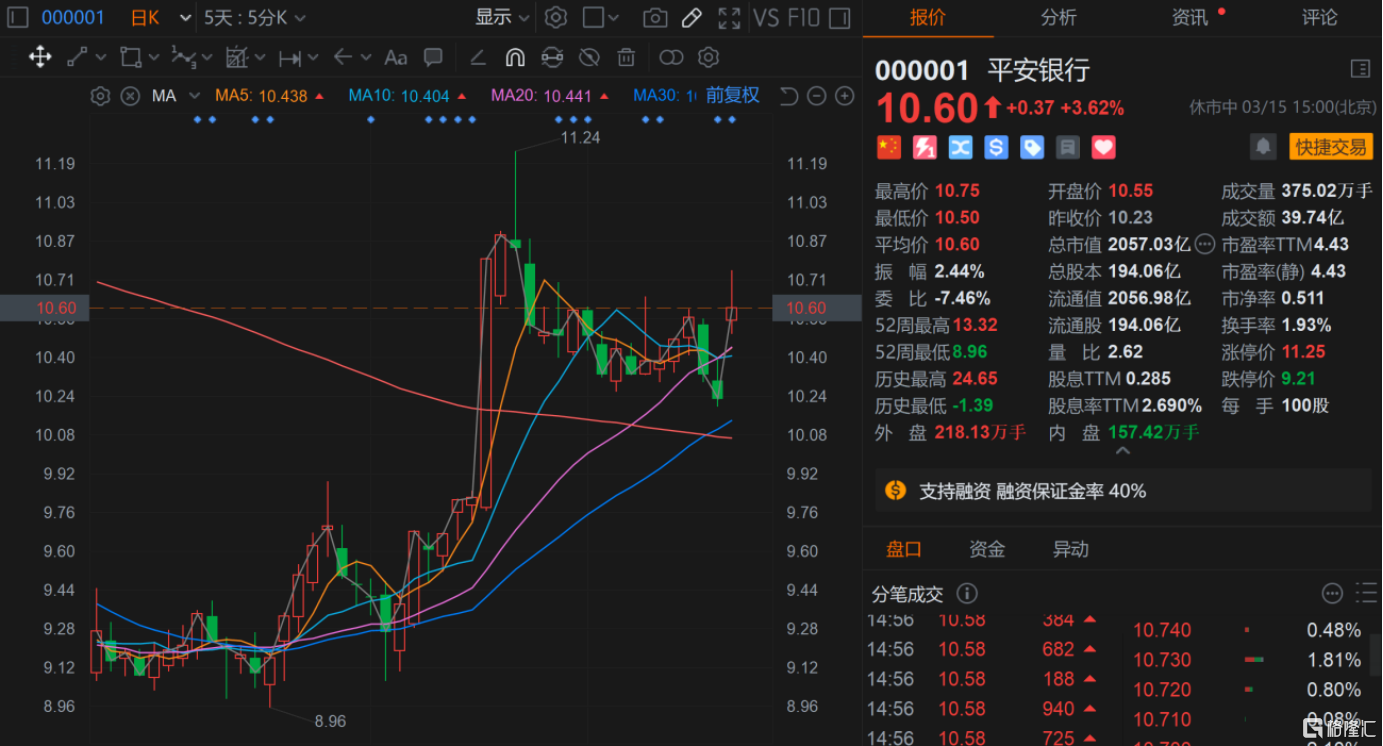Select the 报价 tab
This screenshot has height=746, width=1383.
tap(928, 17)
